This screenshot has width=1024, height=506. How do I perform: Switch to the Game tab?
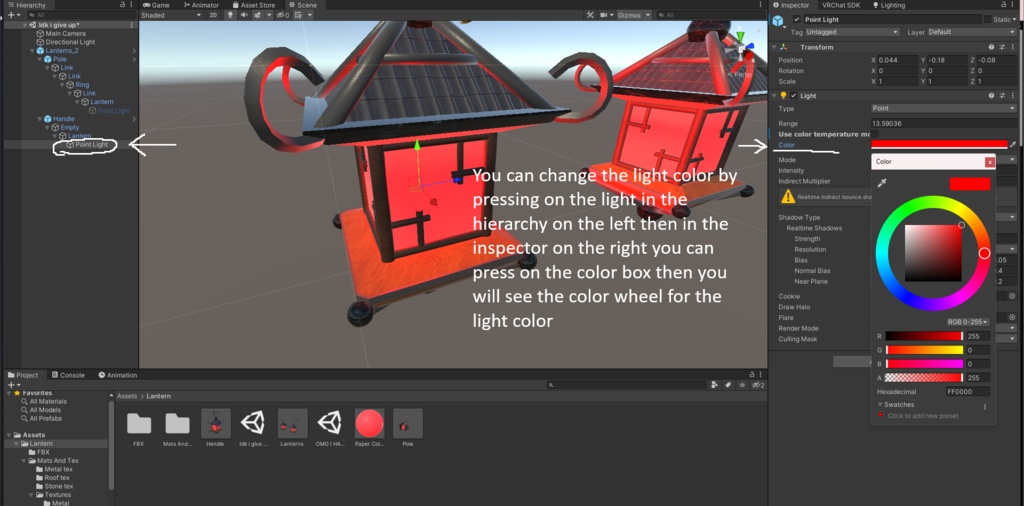pos(156,5)
